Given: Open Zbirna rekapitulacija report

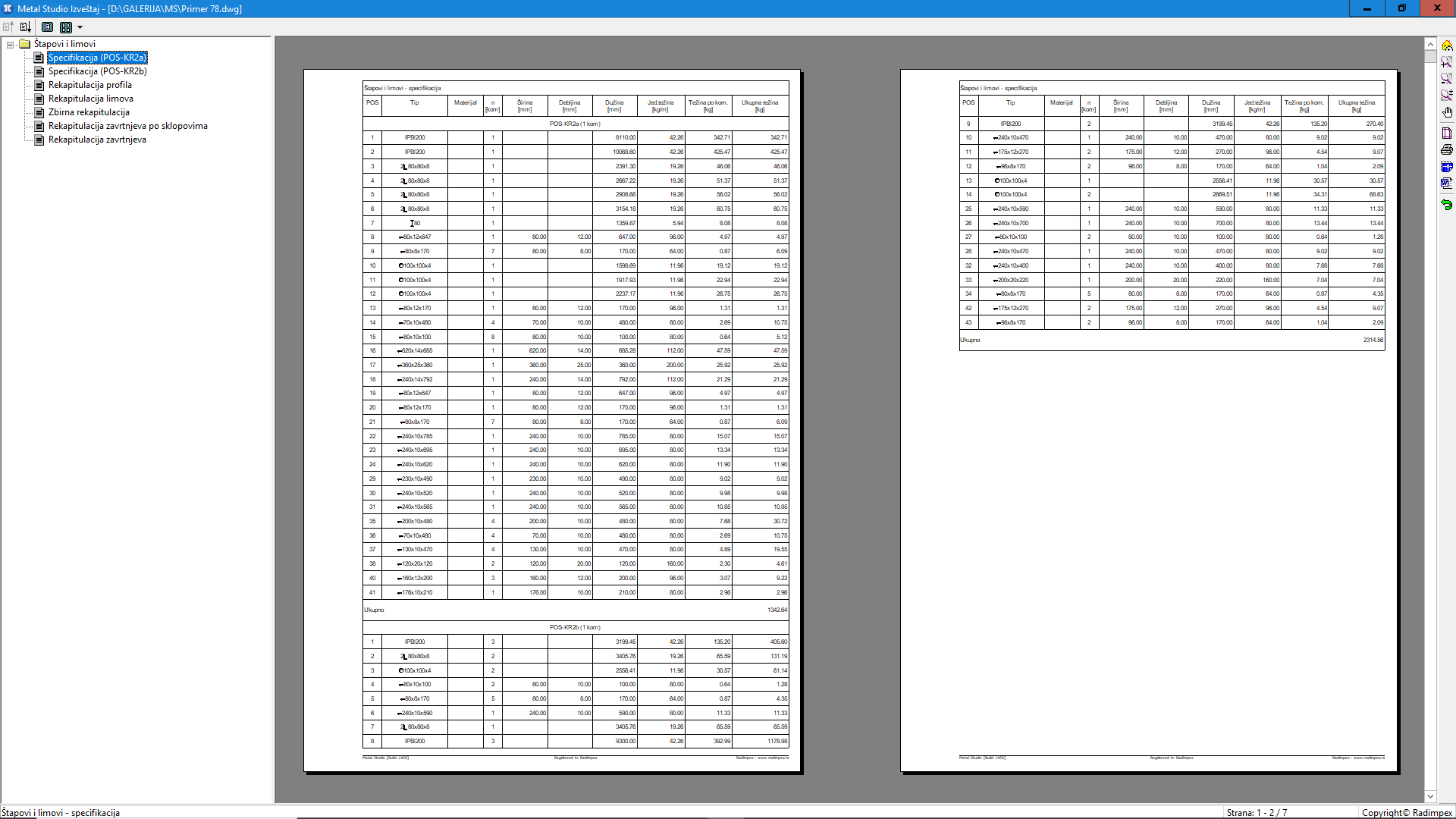Looking at the screenshot, I should point(89,112).
